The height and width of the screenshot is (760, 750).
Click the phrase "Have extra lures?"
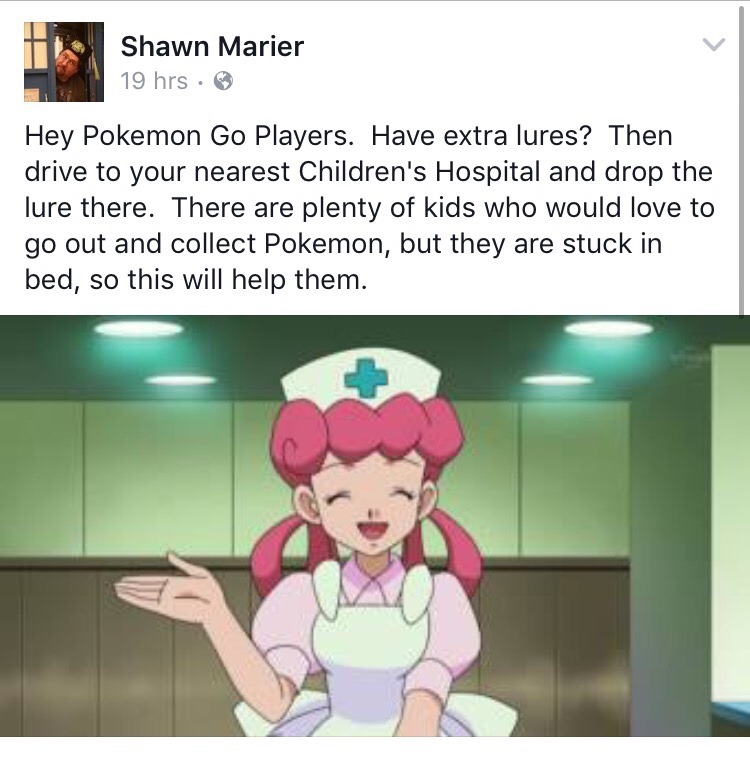(x=481, y=135)
